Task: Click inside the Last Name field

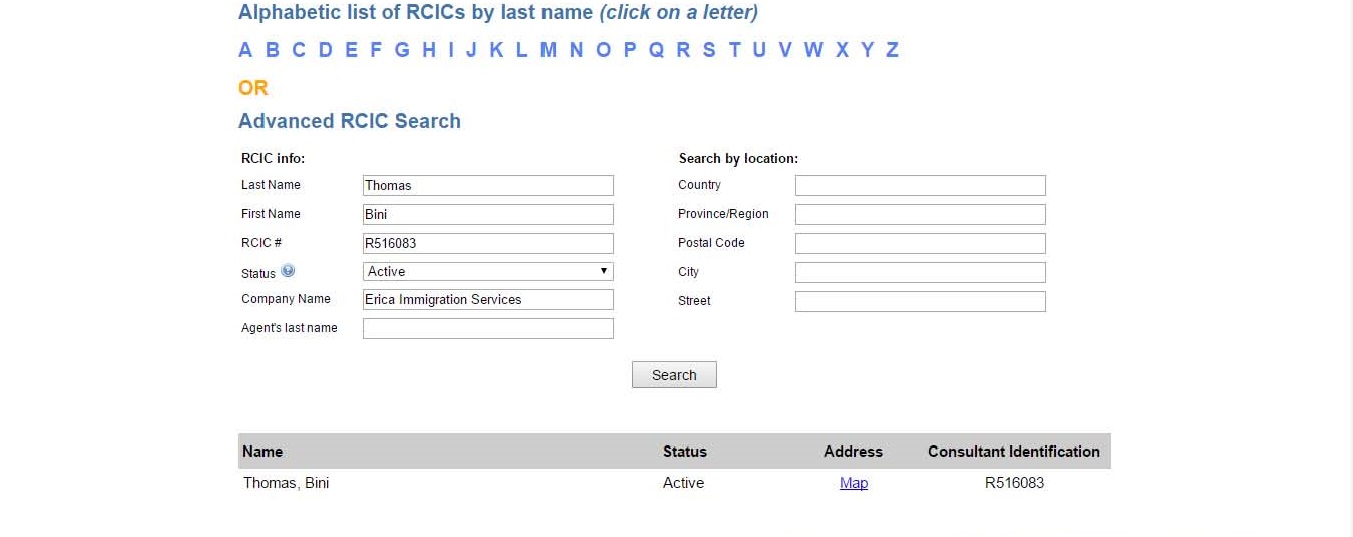Action: 488,185
